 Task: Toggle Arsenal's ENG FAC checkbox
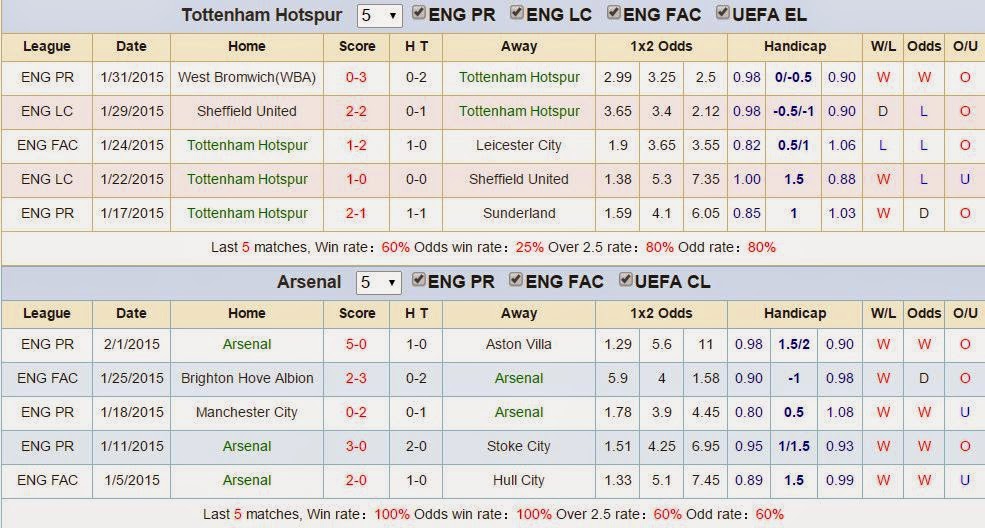(x=516, y=280)
